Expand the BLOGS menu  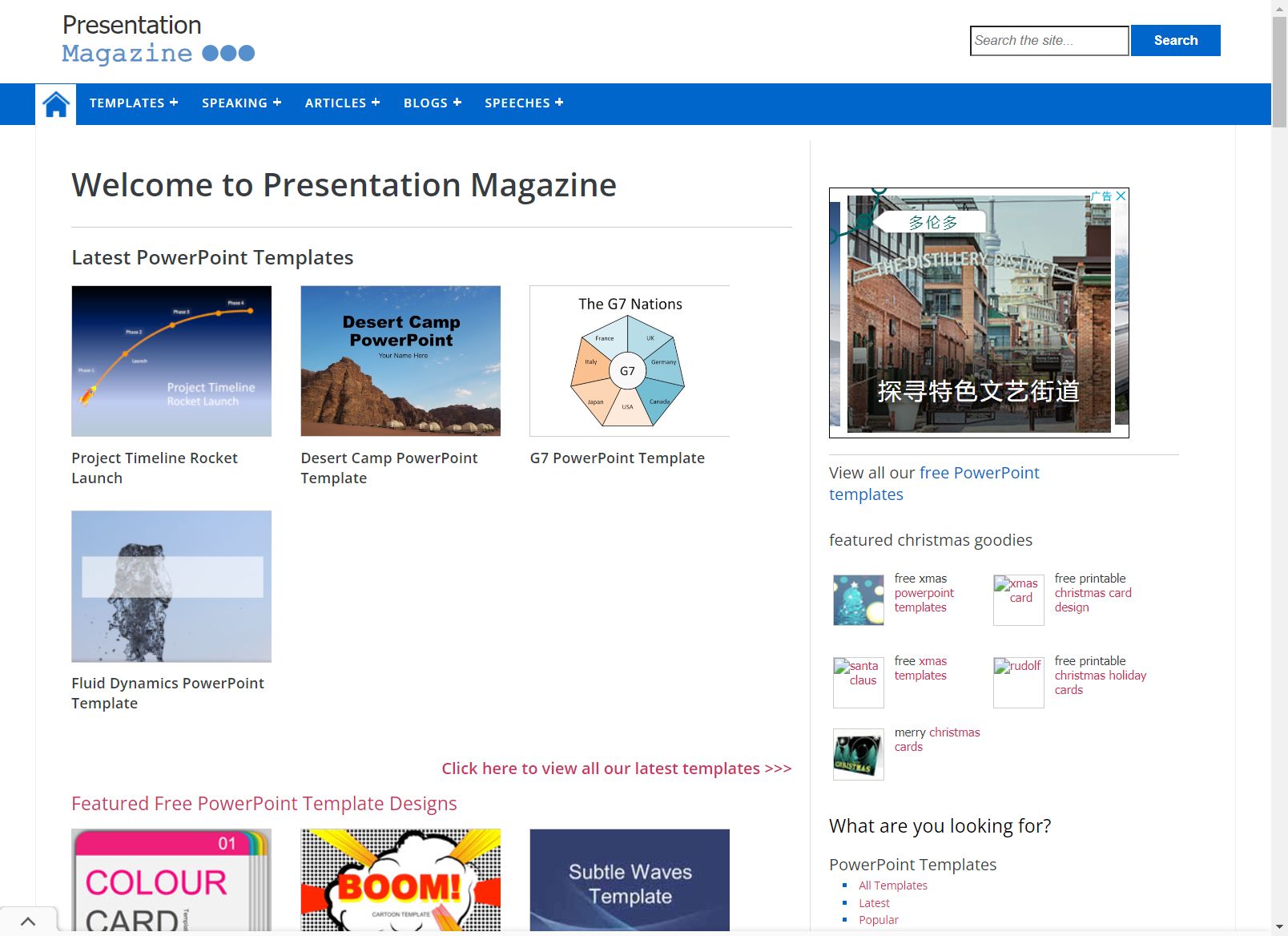click(433, 103)
